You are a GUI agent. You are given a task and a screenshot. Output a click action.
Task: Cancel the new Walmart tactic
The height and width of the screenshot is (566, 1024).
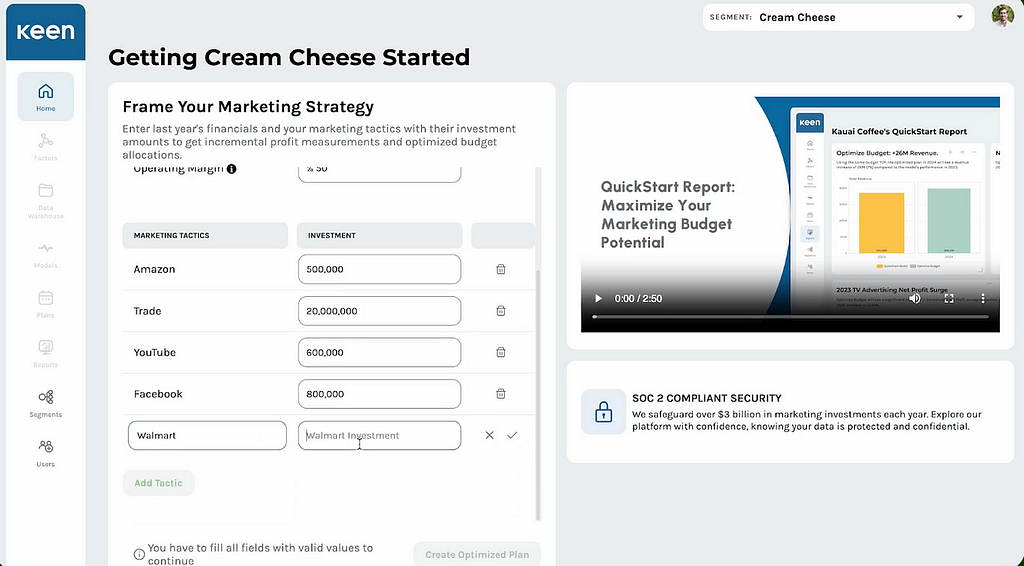point(489,435)
